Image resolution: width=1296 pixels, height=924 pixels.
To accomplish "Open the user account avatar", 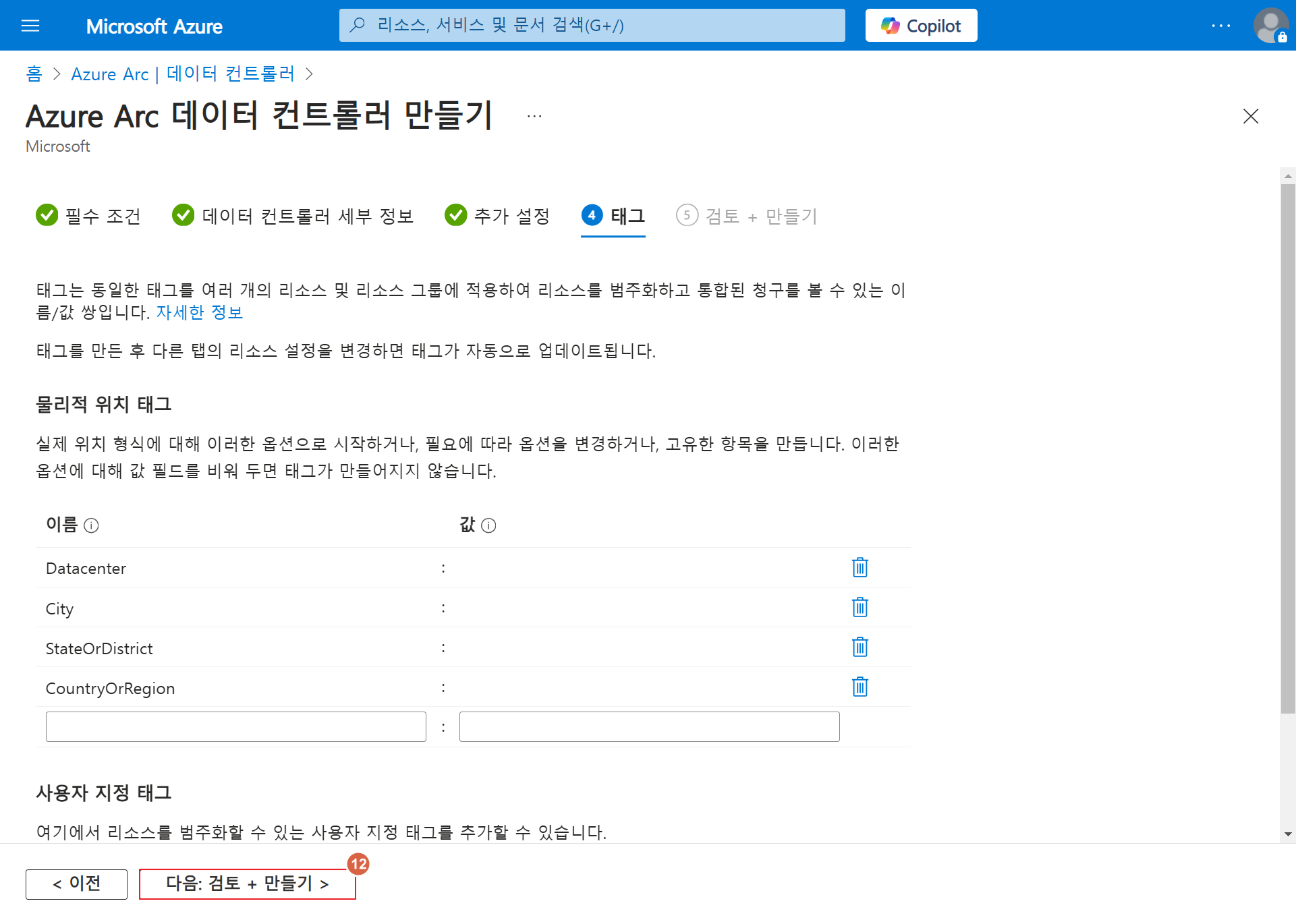I will click(1270, 26).
